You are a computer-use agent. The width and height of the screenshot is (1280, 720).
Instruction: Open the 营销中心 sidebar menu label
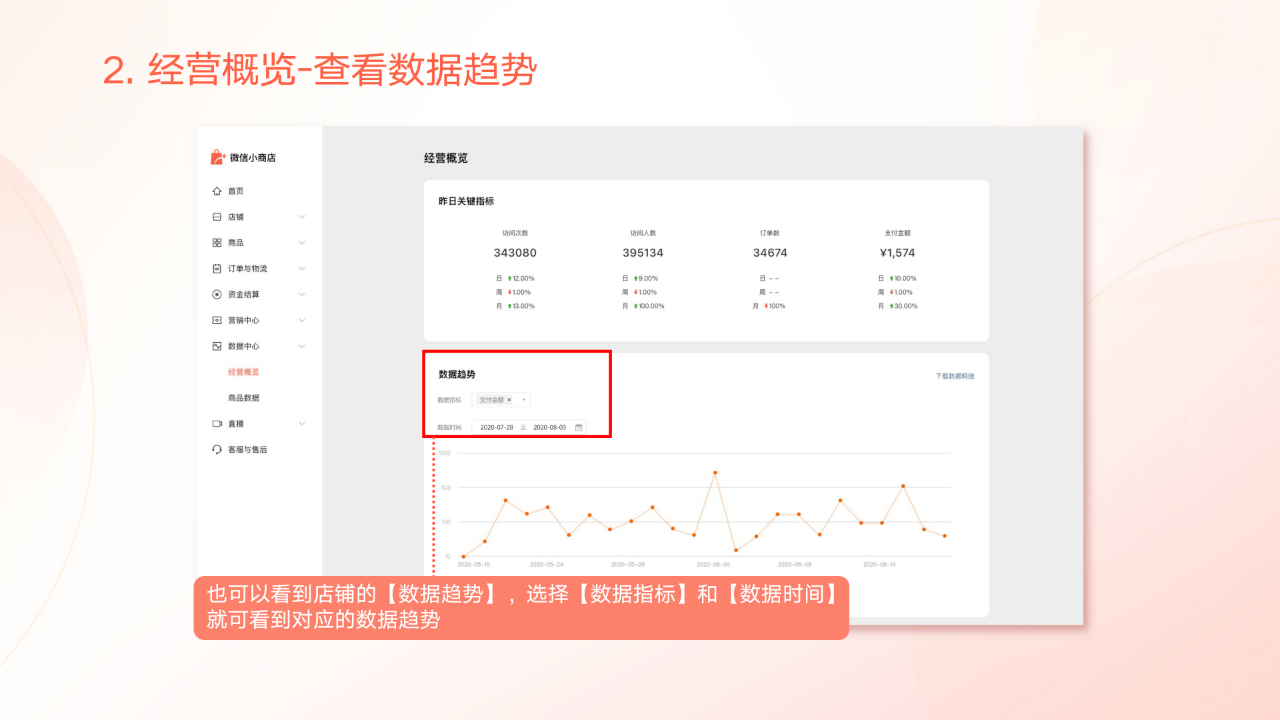pos(244,321)
